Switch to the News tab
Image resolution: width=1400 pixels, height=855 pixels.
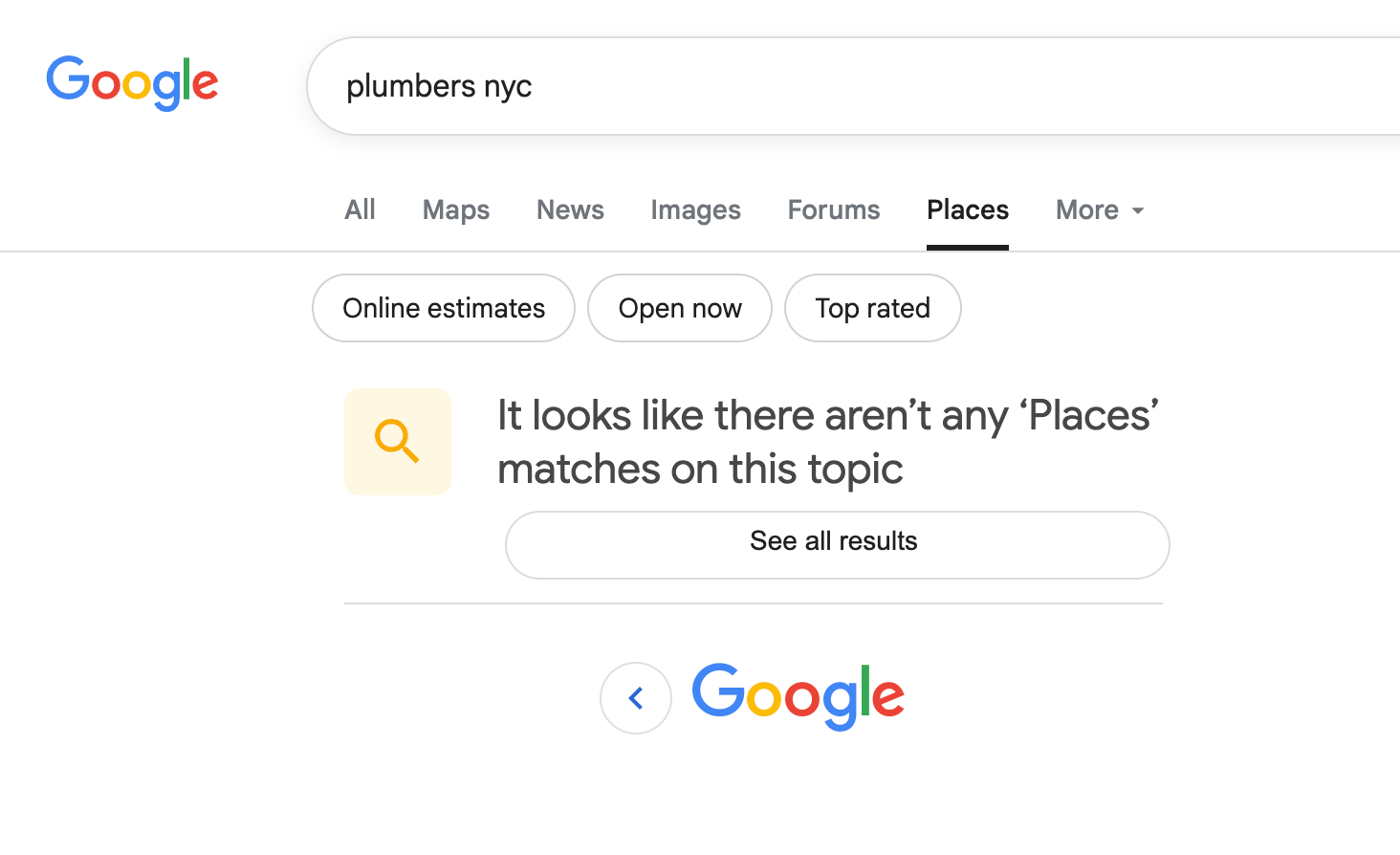click(570, 210)
